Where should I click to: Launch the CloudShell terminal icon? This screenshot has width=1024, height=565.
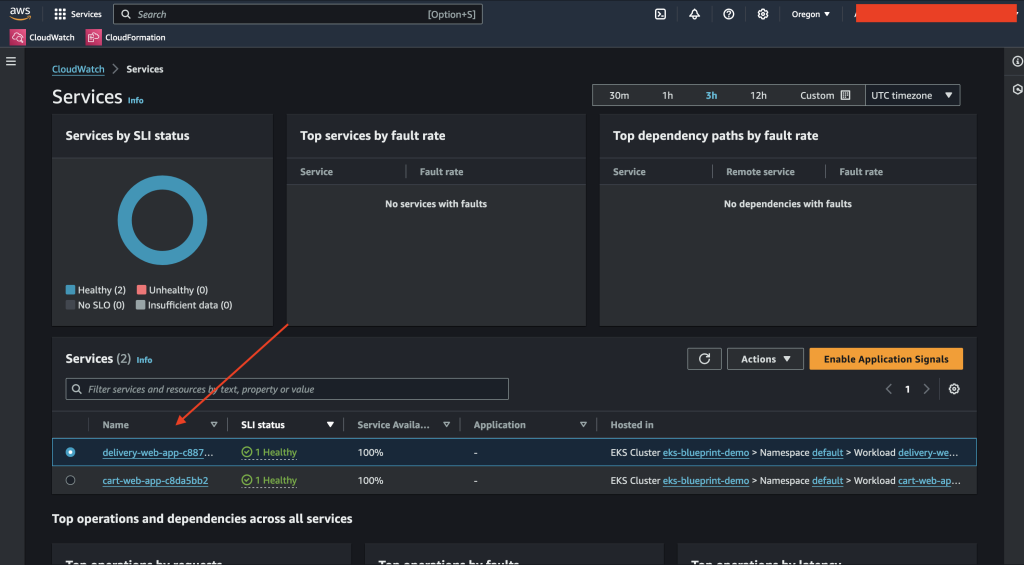tap(660, 14)
